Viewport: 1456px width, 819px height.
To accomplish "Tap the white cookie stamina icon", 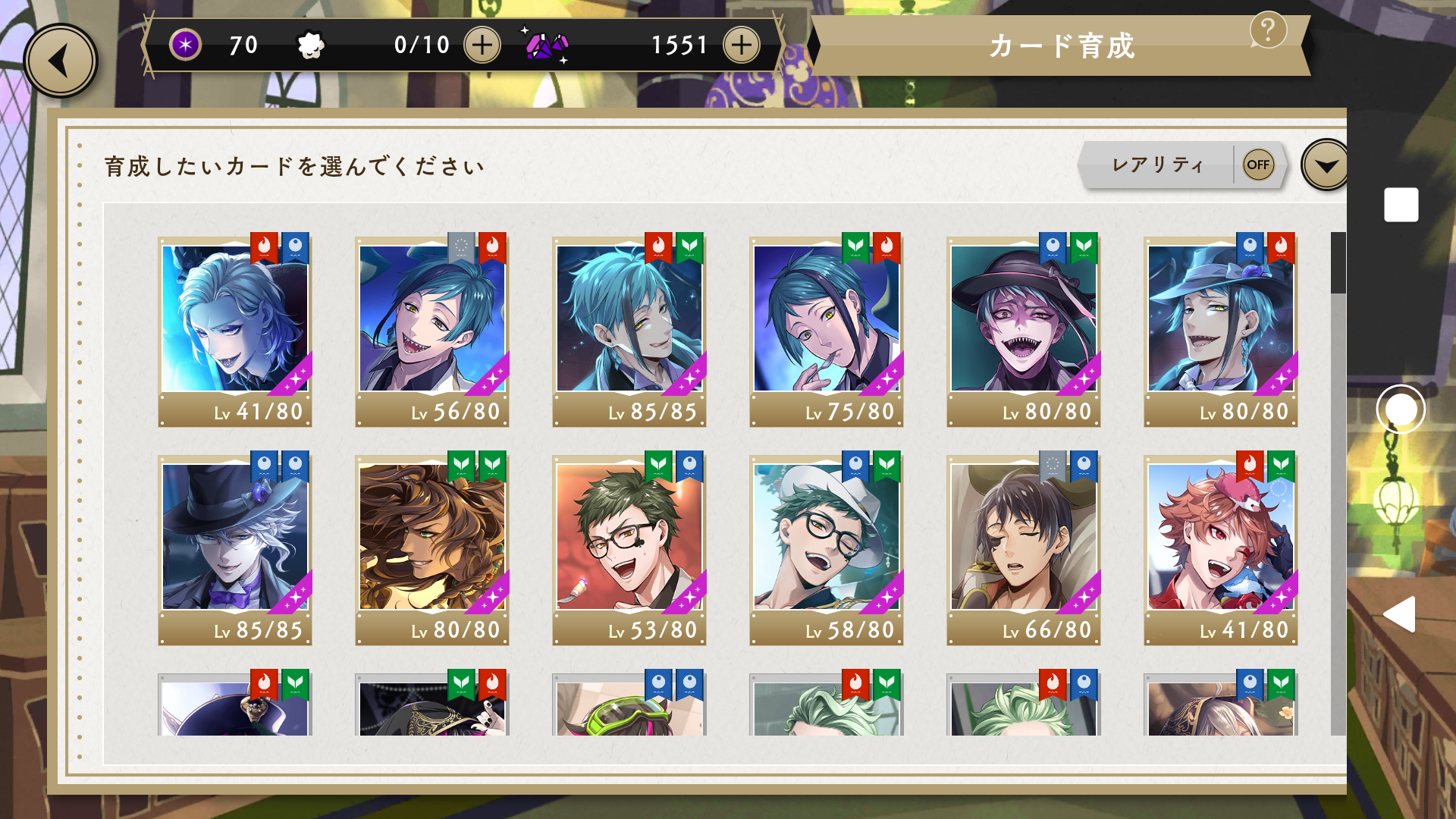I will coord(310,45).
